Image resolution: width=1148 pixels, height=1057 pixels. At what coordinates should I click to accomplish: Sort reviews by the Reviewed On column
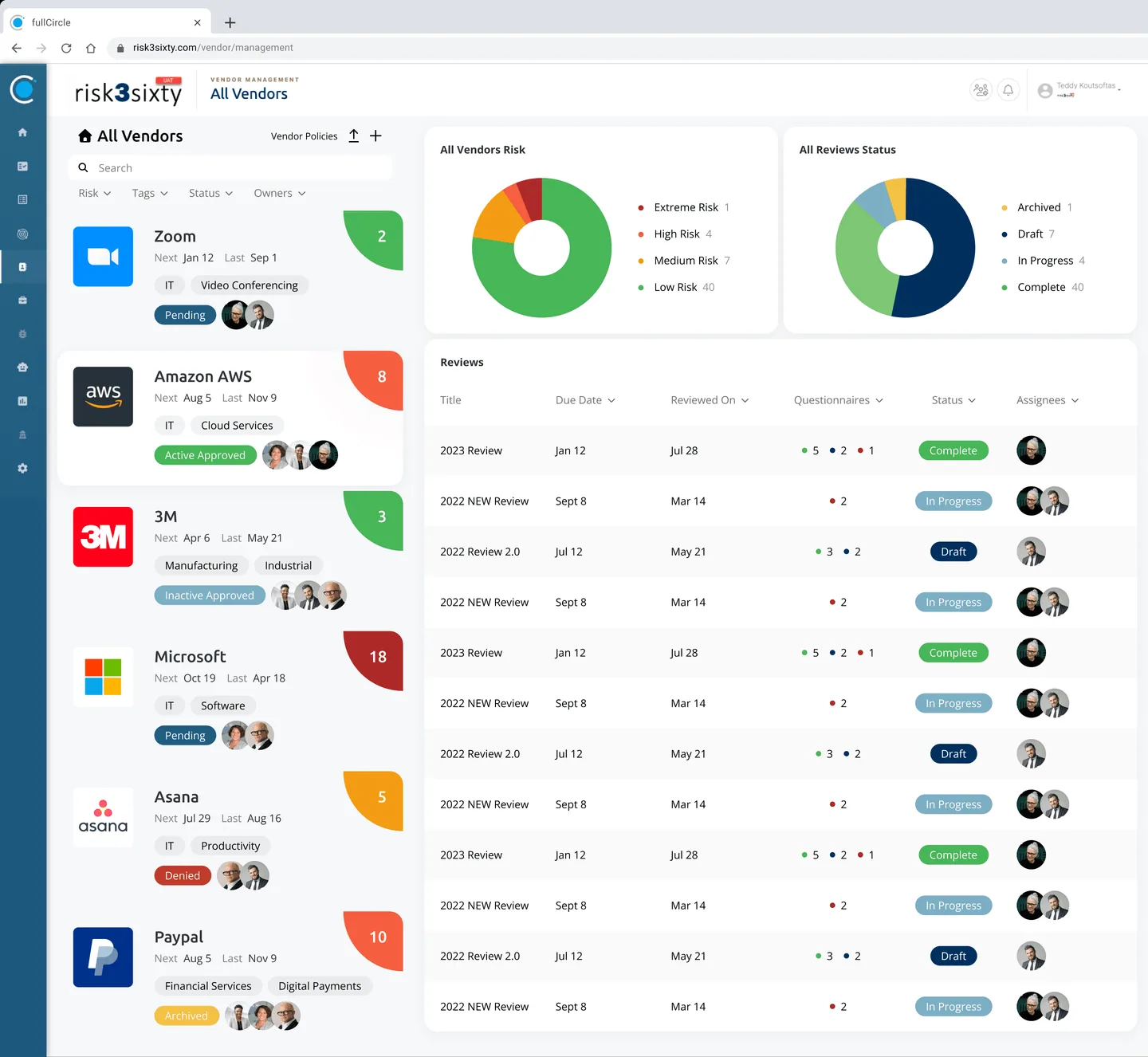[x=710, y=400]
